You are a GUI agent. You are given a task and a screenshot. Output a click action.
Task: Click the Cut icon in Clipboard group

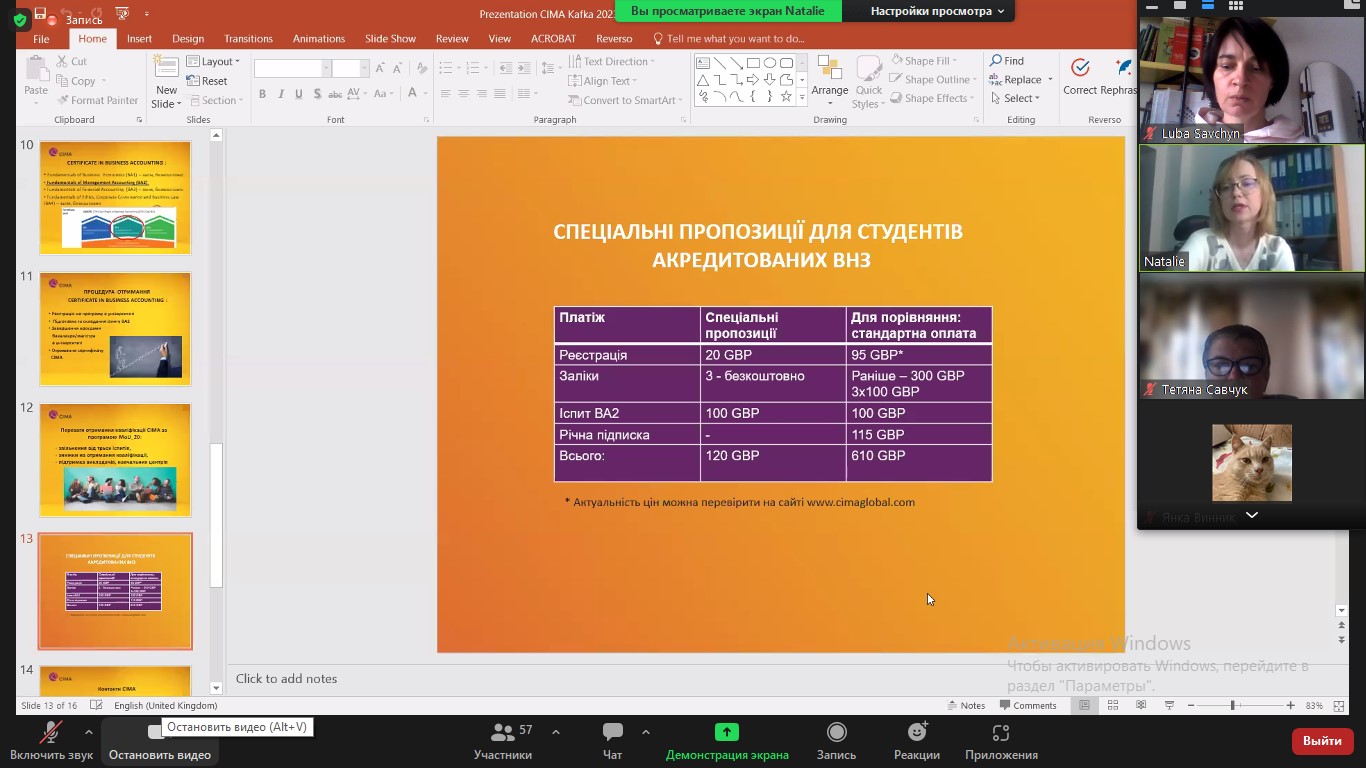point(63,62)
